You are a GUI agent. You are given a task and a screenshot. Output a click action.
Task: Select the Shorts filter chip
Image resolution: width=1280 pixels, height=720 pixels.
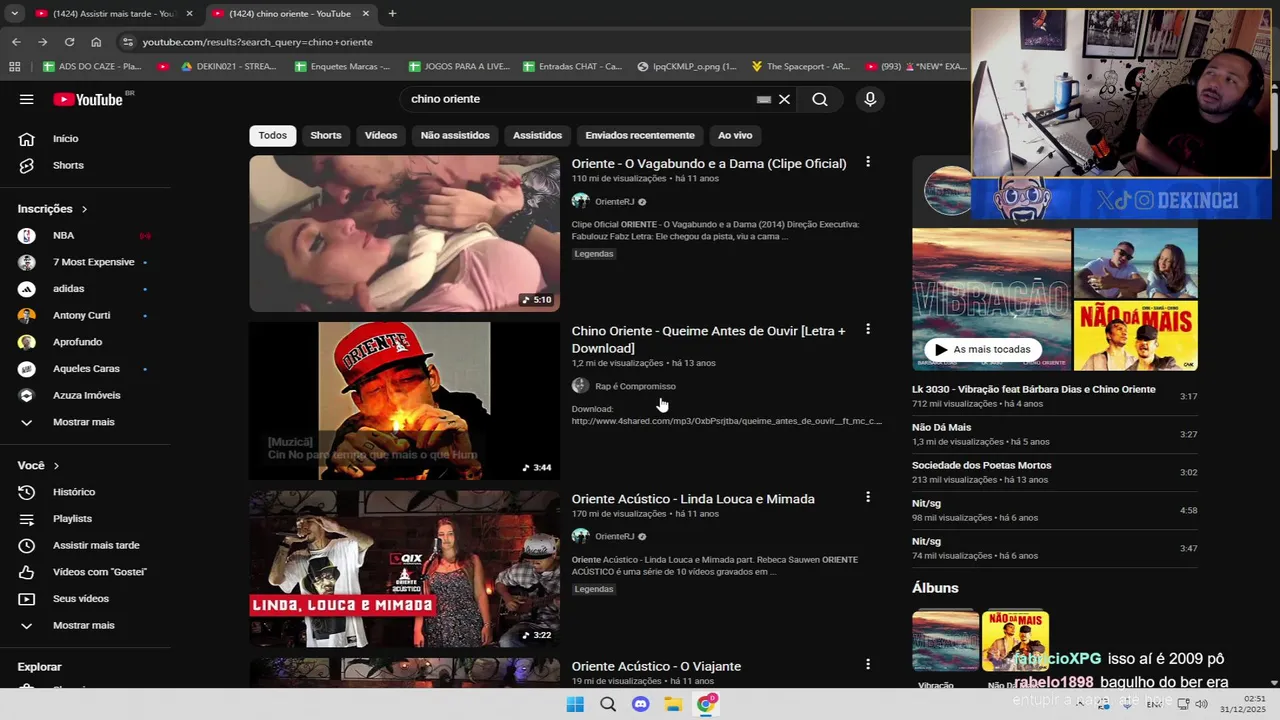(x=326, y=135)
